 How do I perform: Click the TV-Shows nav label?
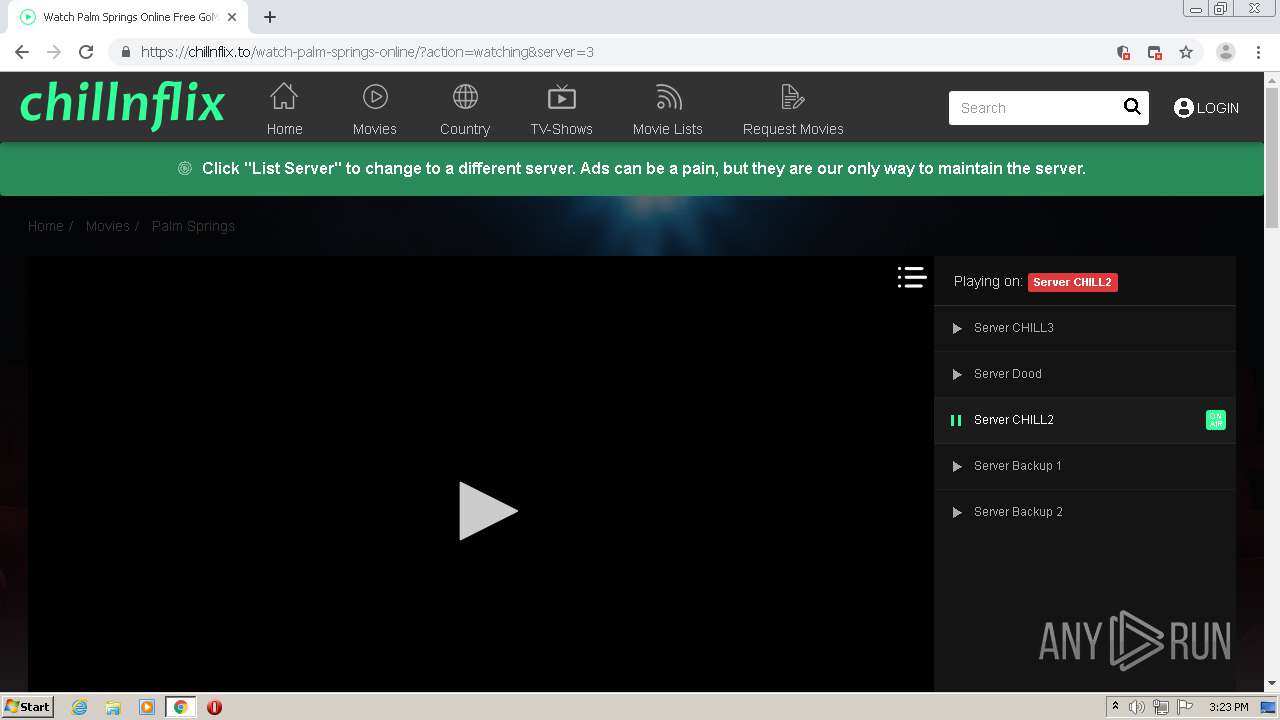click(x=562, y=129)
